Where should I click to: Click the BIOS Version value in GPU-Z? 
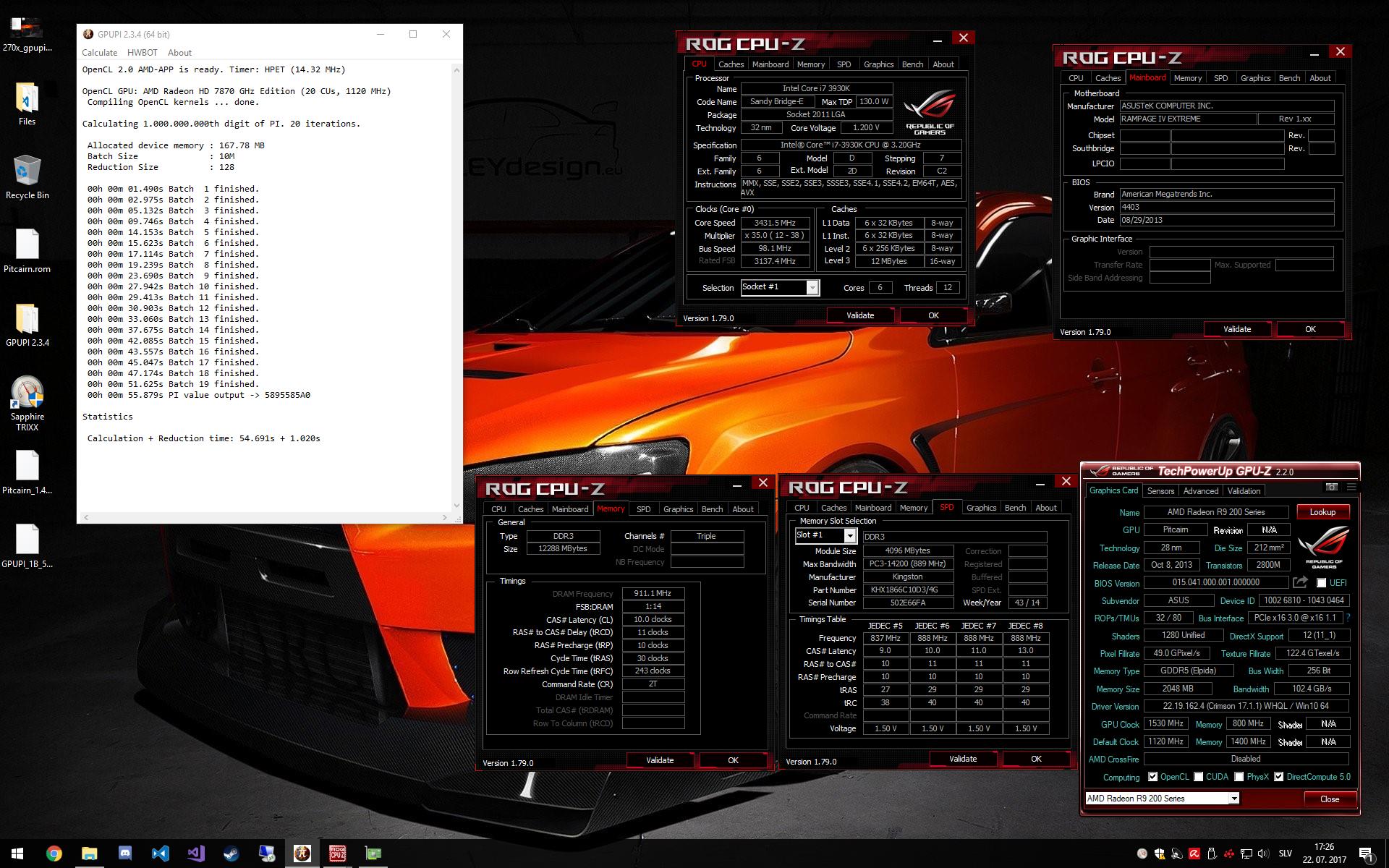pyautogui.click(x=1215, y=582)
